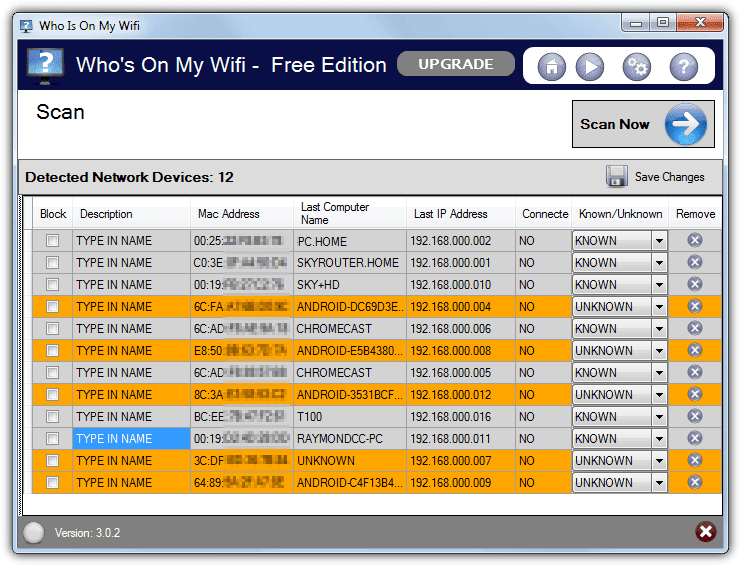Click the red X icon in the status bar

point(706,532)
